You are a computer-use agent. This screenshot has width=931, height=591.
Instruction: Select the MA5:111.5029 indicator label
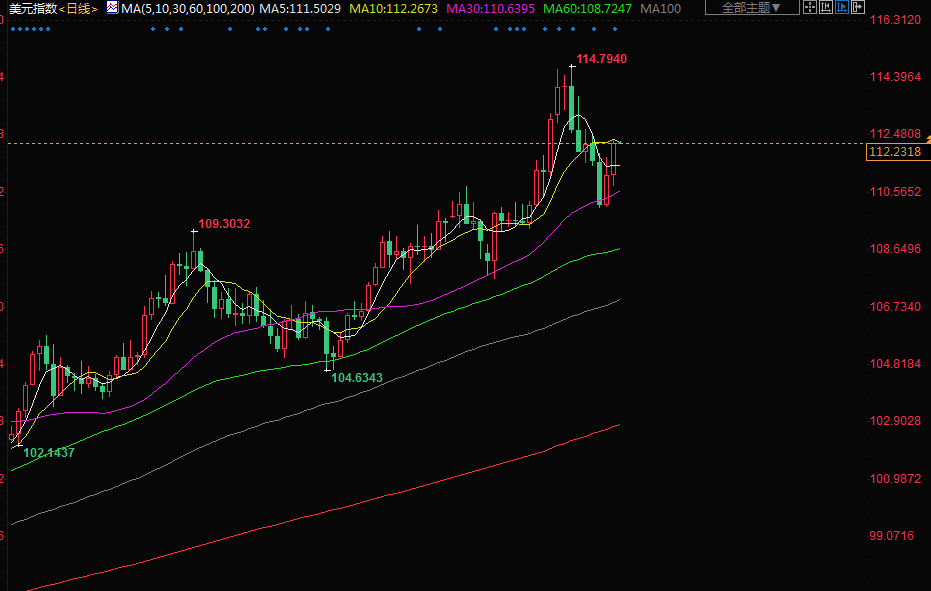click(x=300, y=8)
